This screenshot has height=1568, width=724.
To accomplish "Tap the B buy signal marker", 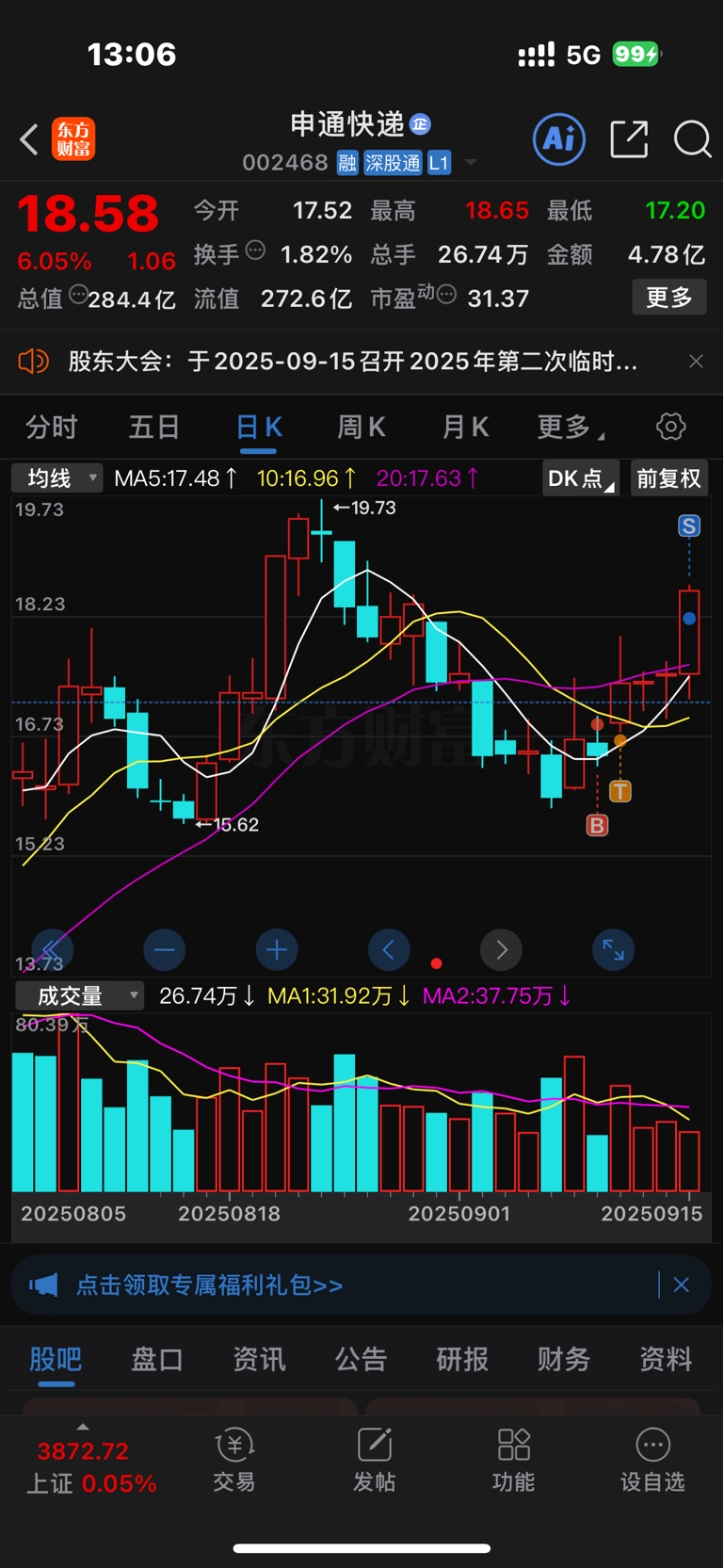I will pyautogui.click(x=597, y=826).
